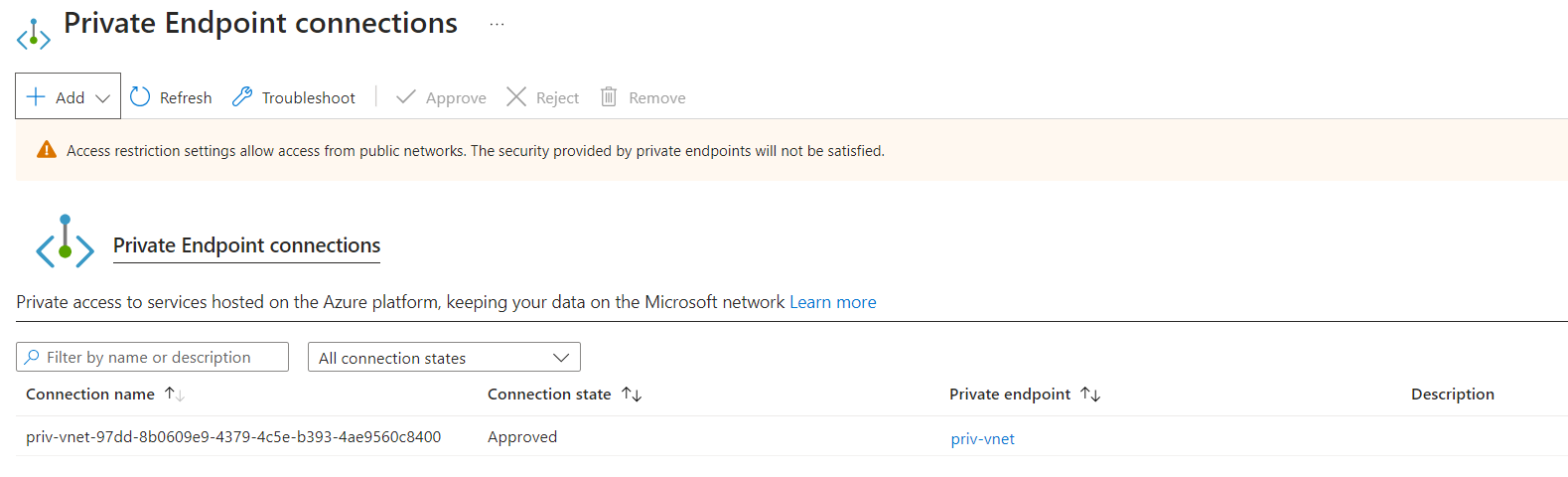
Task: Open the priv-vnet private endpoint link
Action: pyautogui.click(x=983, y=438)
